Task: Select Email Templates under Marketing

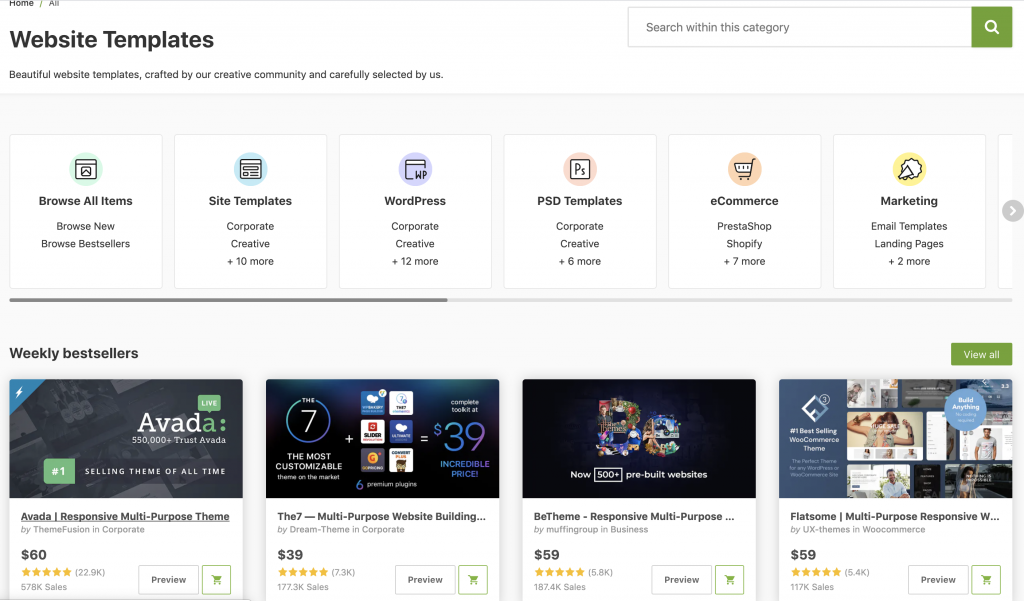Action: point(909,226)
